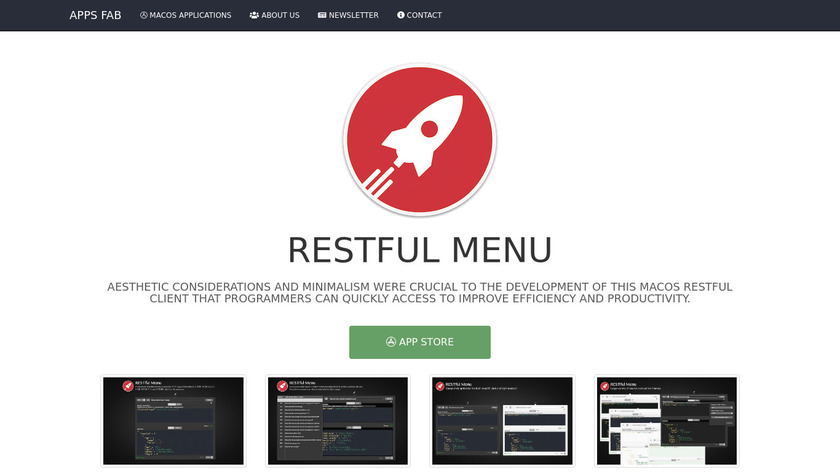Click the green App Store button
840x472 pixels.
[420, 342]
